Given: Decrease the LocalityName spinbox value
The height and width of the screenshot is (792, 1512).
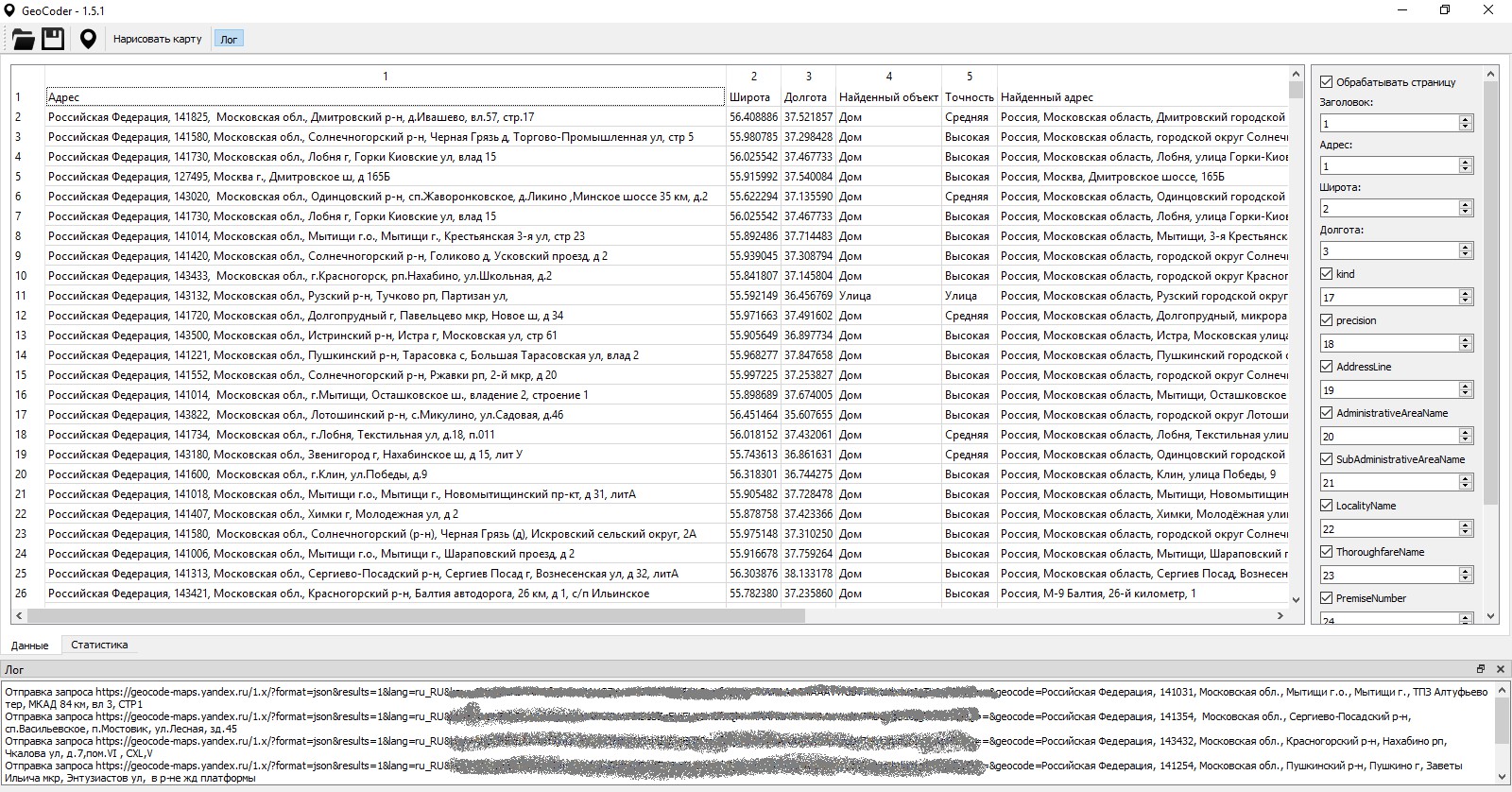Looking at the screenshot, I should pyautogui.click(x=1466, y=533).
